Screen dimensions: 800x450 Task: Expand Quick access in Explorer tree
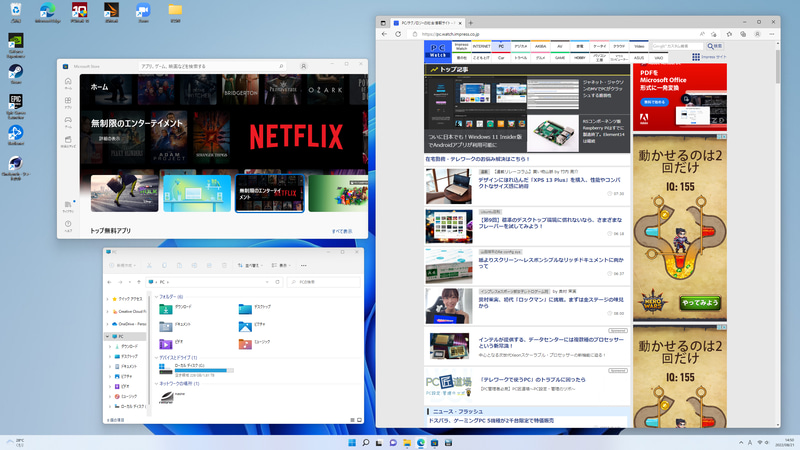pos(108,299)
